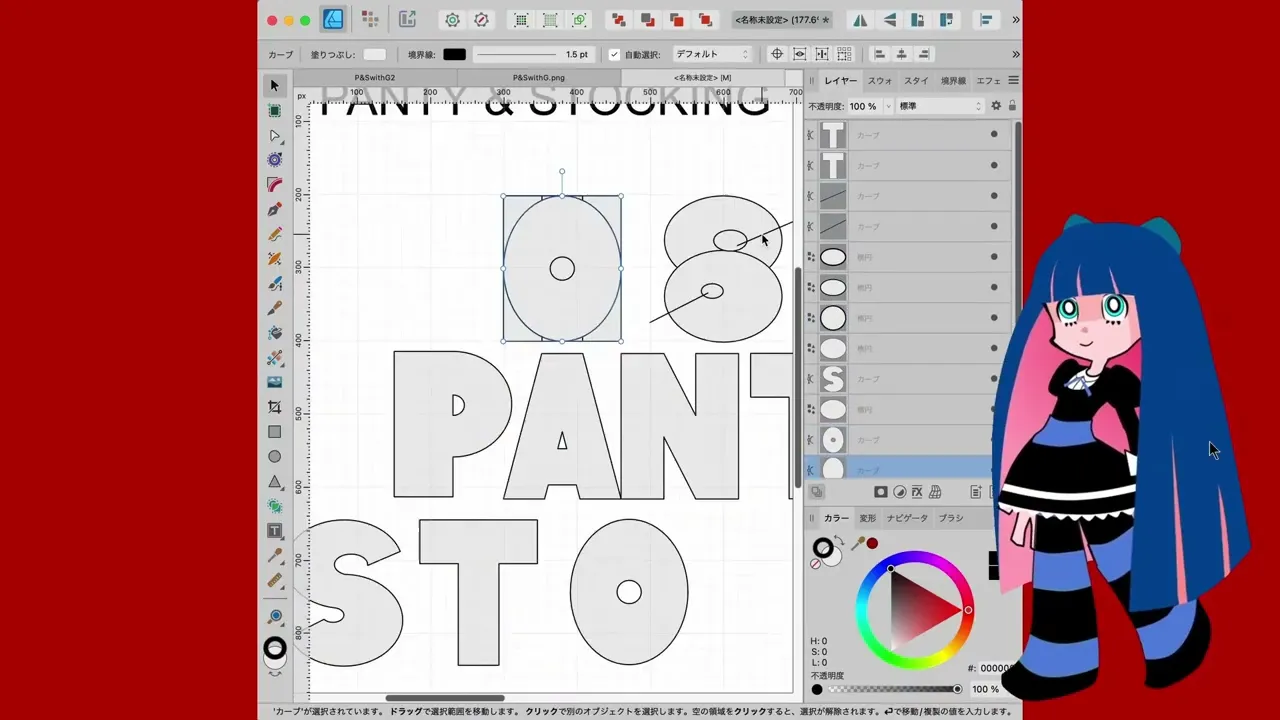
Task: Open the Layers panel options menu
Action: click(x=1013, y=80)
